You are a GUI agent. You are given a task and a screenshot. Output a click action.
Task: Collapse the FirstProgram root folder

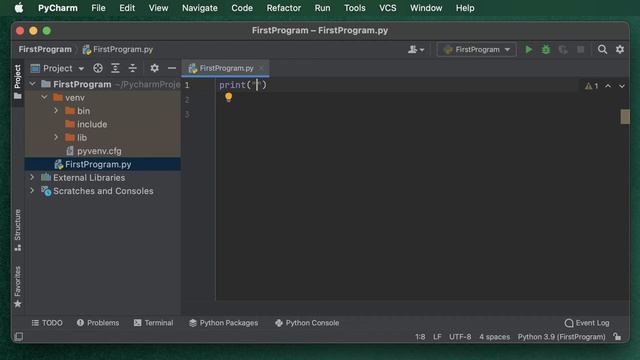pos(33,84)
